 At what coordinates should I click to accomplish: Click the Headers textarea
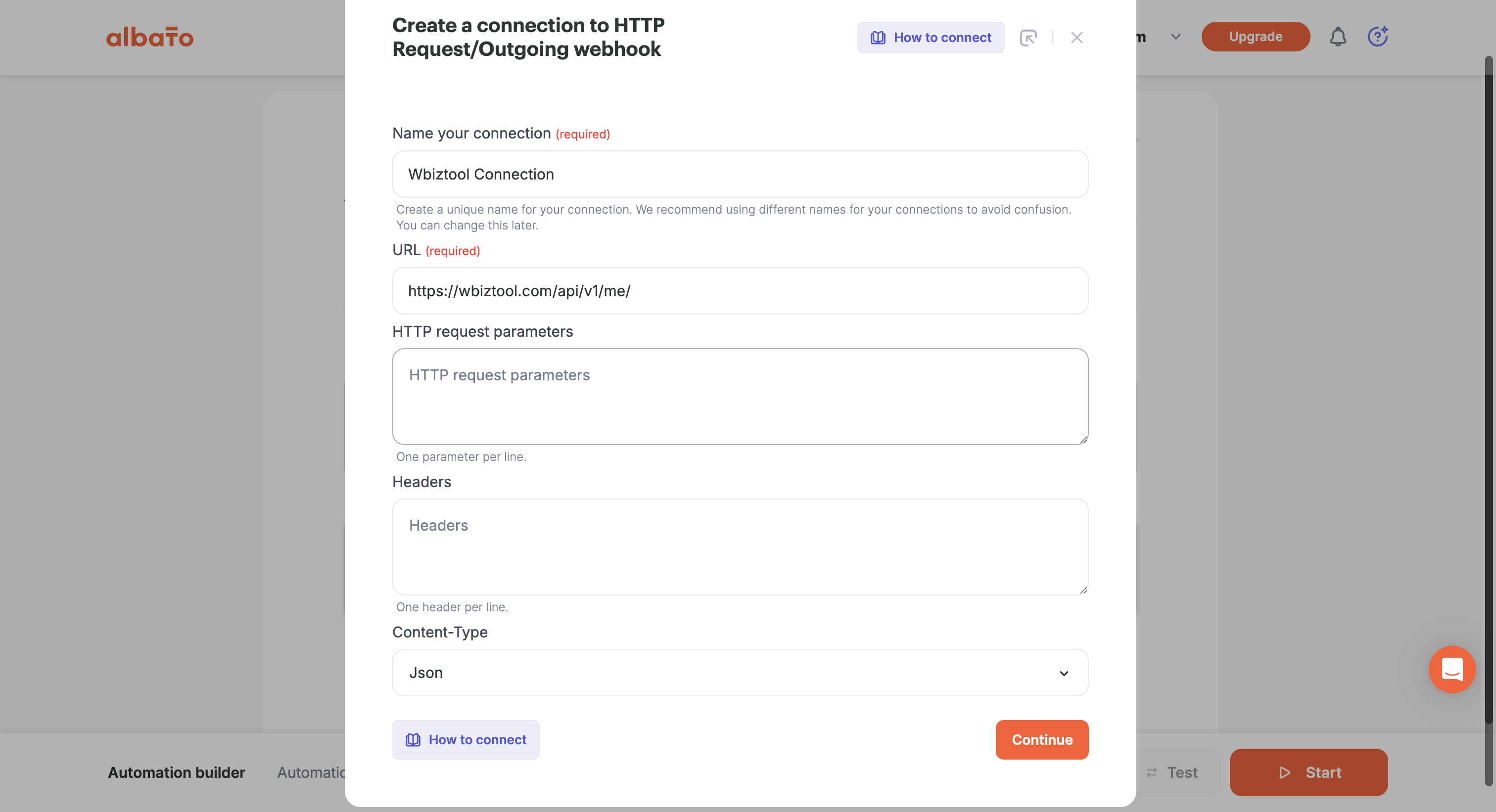740,547
